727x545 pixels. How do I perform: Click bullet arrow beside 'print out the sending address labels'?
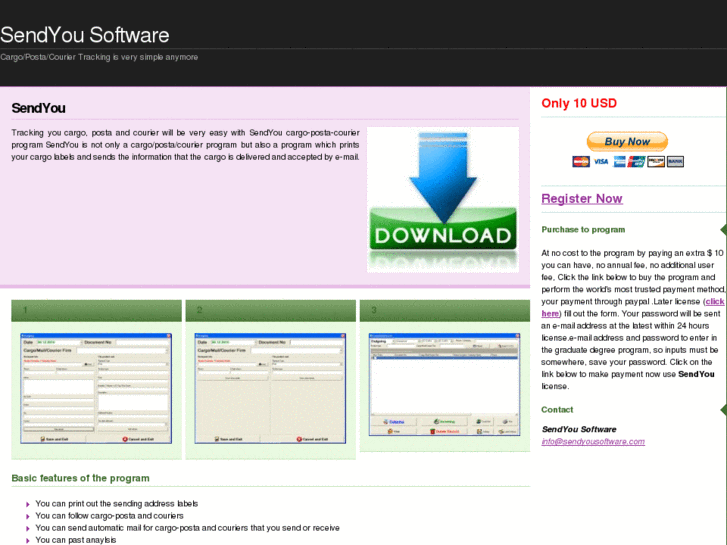pyautogui.click(x=28, y=504)
